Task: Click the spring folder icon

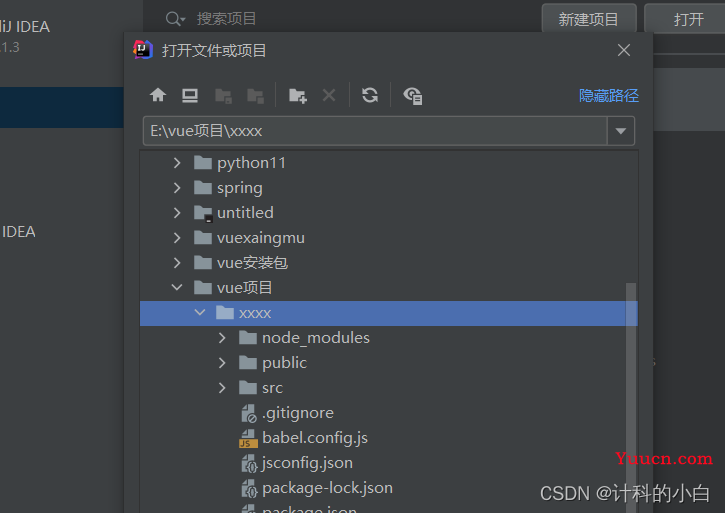Action: coord(203,188)
